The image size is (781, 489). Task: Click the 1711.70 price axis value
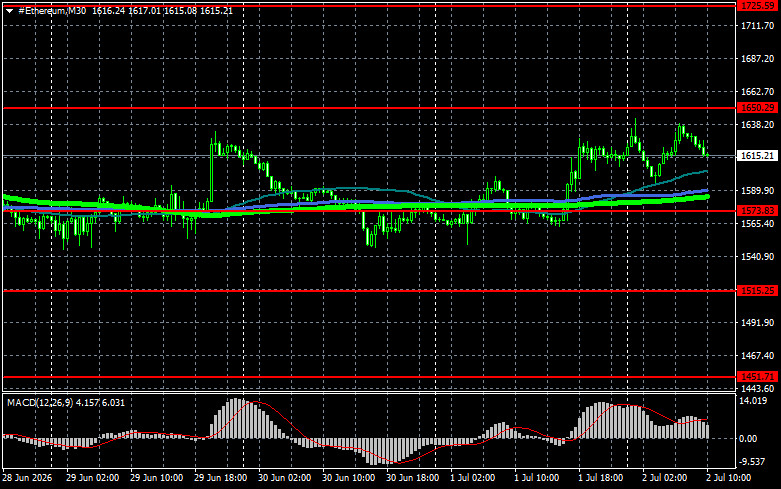click(x=758, y=26)
